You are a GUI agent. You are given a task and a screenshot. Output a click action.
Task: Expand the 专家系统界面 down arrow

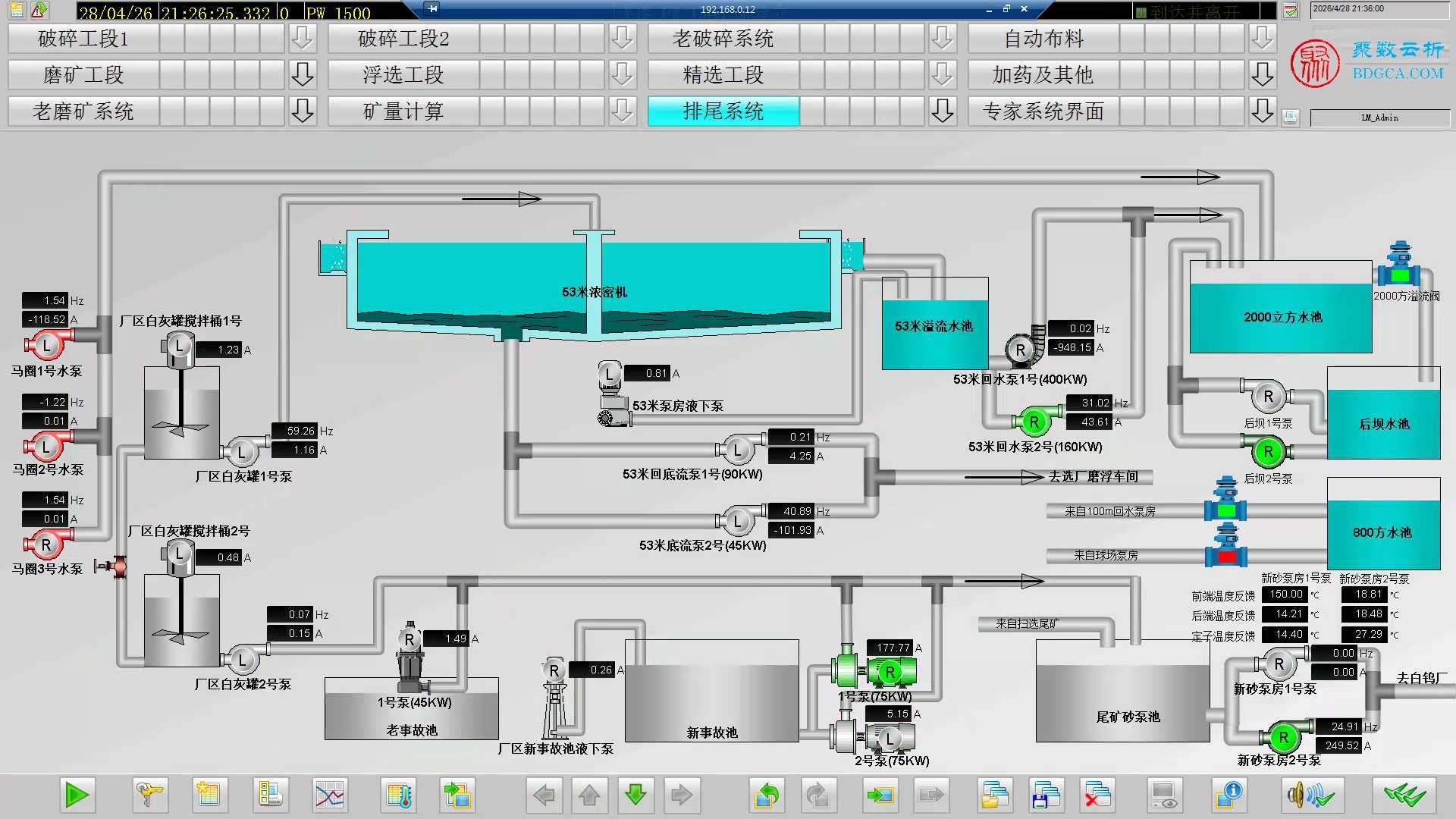[1263, 111]
